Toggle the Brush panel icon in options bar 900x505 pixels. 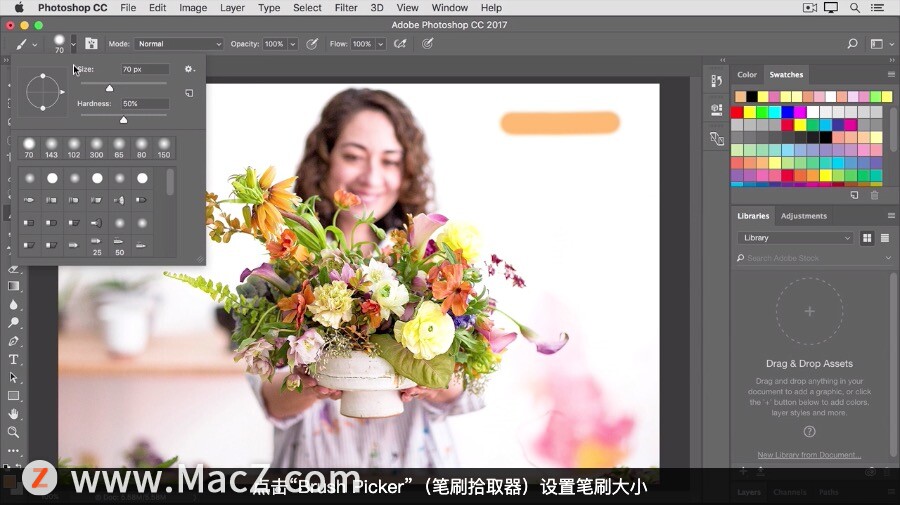pos(91,44)
